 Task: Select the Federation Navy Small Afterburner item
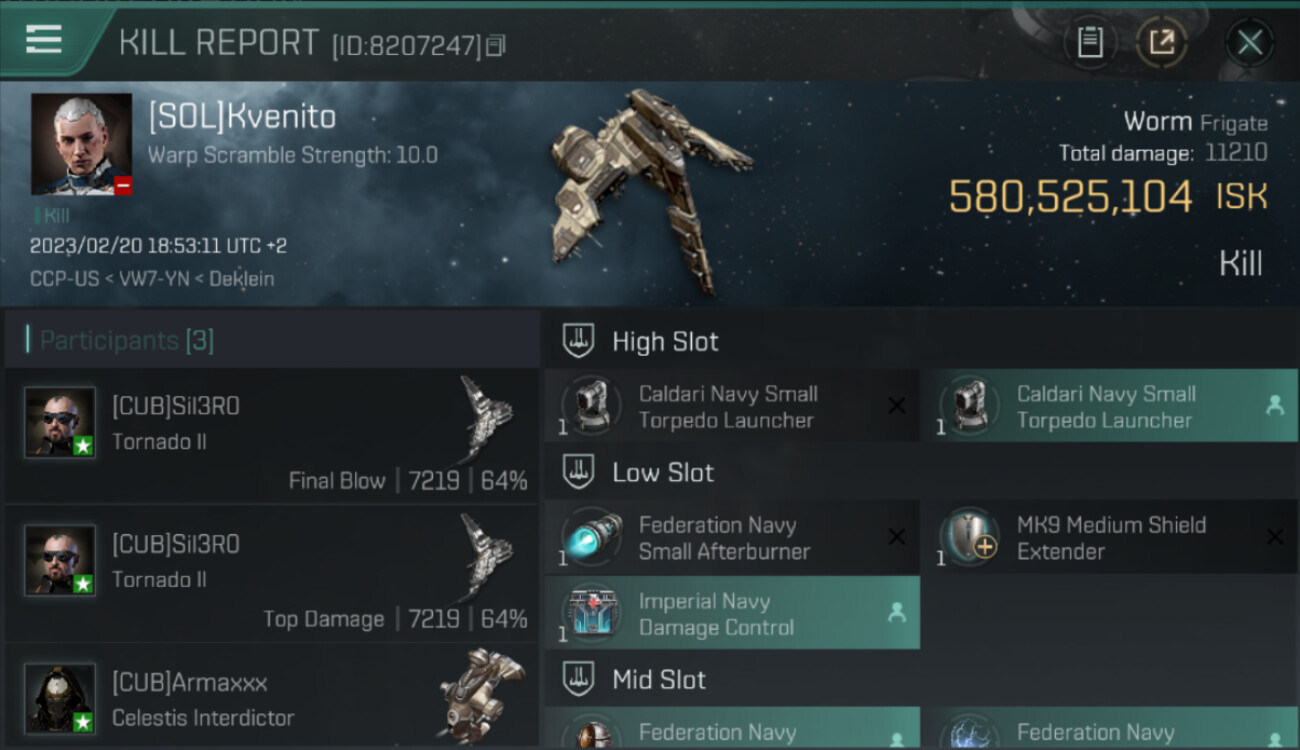click(731, 537)
